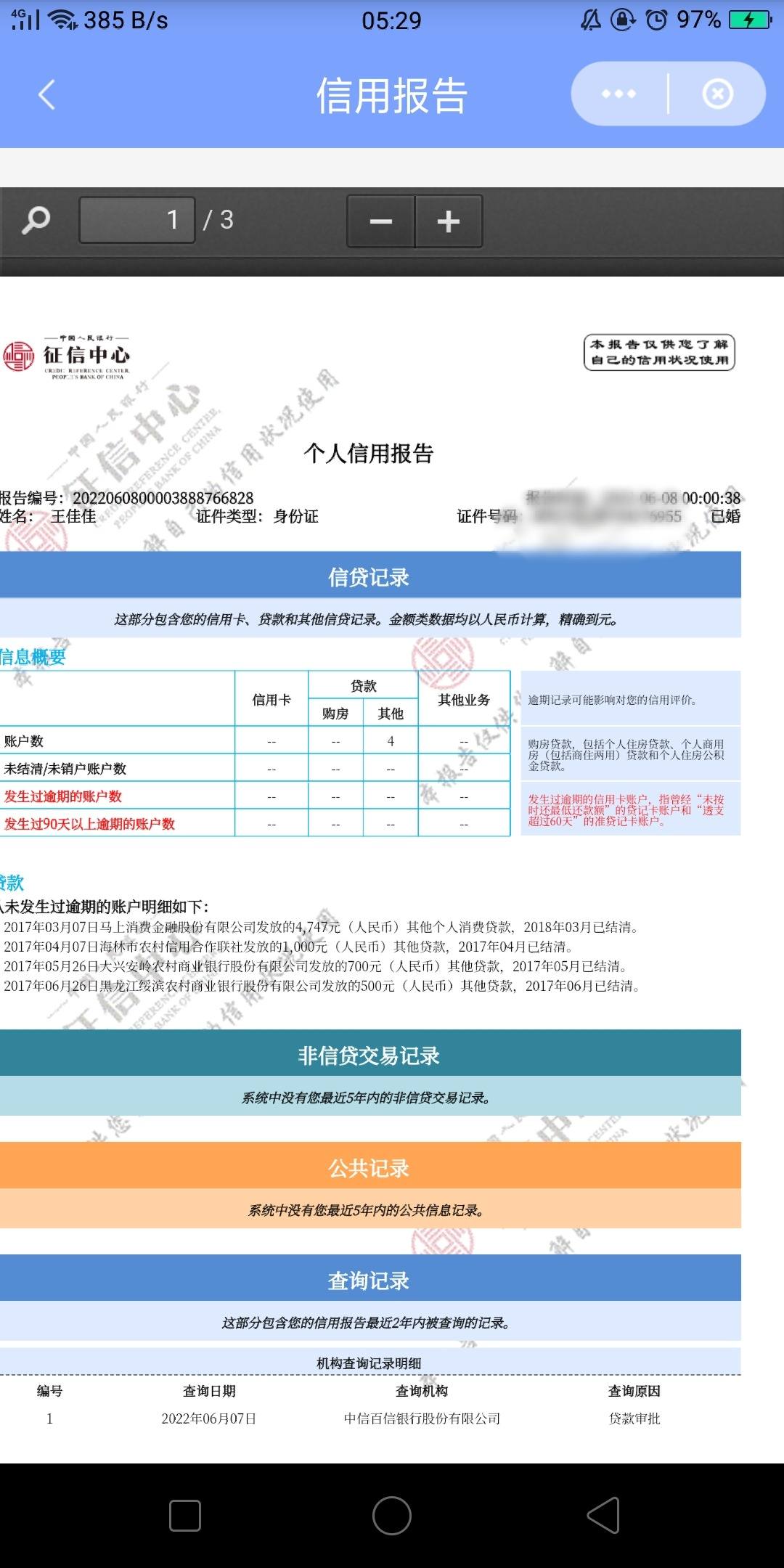Image resolution: width=784 pixels, height=1568 pixels.
Task: Tap the 信用报告 page title in the header
Action: (392, 95)
